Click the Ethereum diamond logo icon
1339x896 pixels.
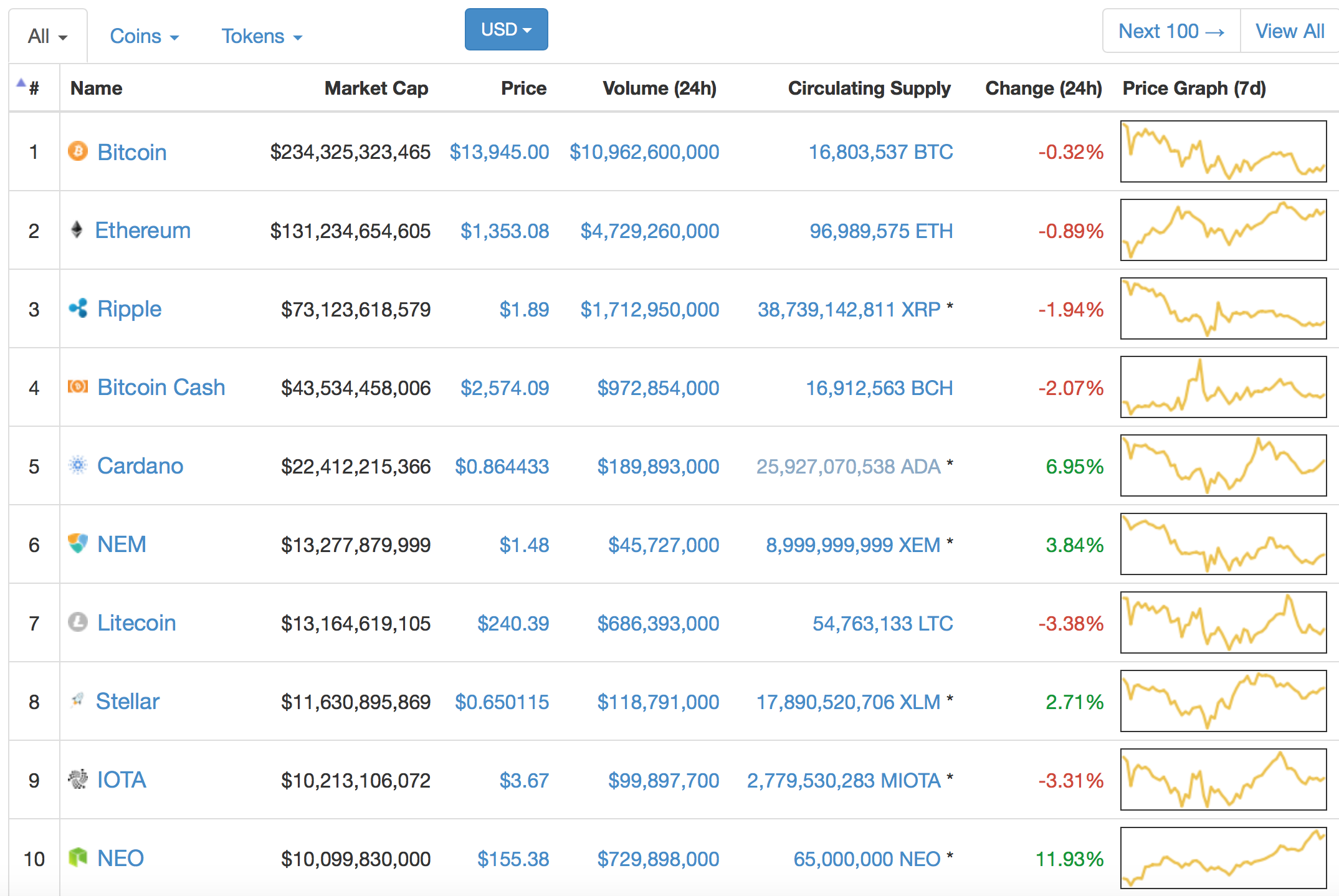pyautogui.click(x=77, y=230)
